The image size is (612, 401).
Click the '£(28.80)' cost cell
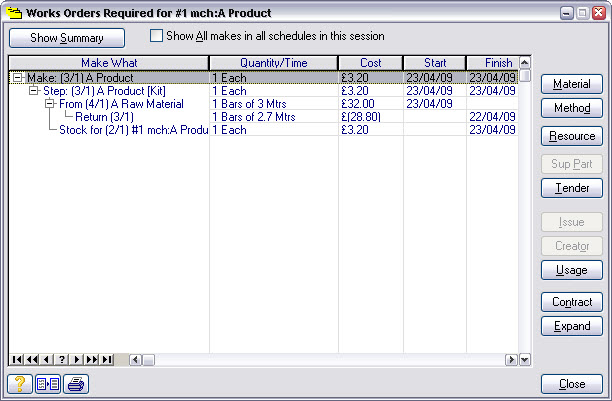click(370, 117)
